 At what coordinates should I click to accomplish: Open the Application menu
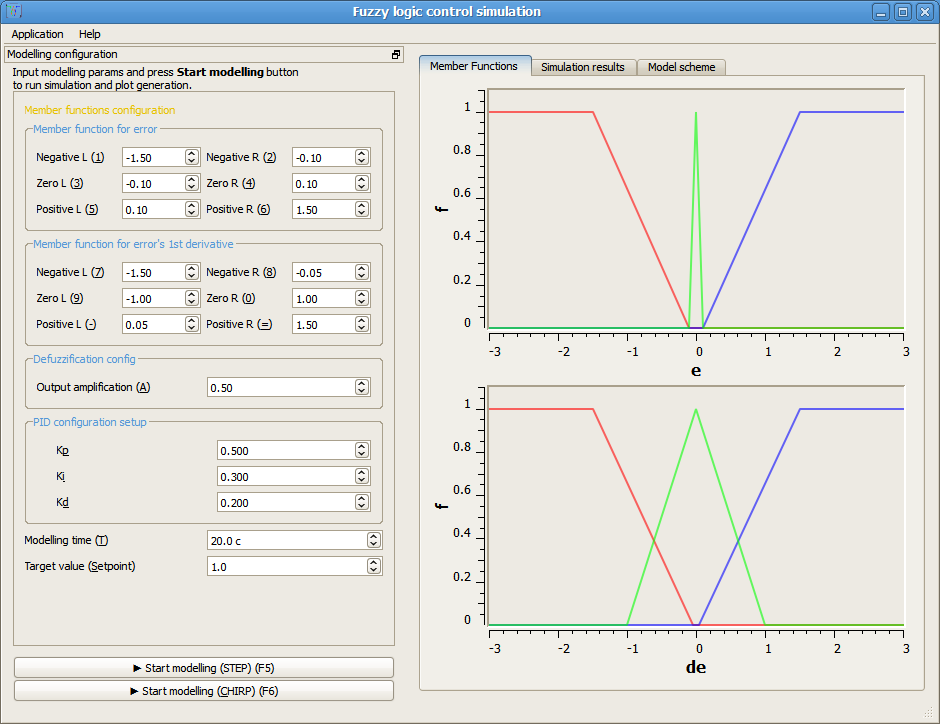tap(37, 33)
